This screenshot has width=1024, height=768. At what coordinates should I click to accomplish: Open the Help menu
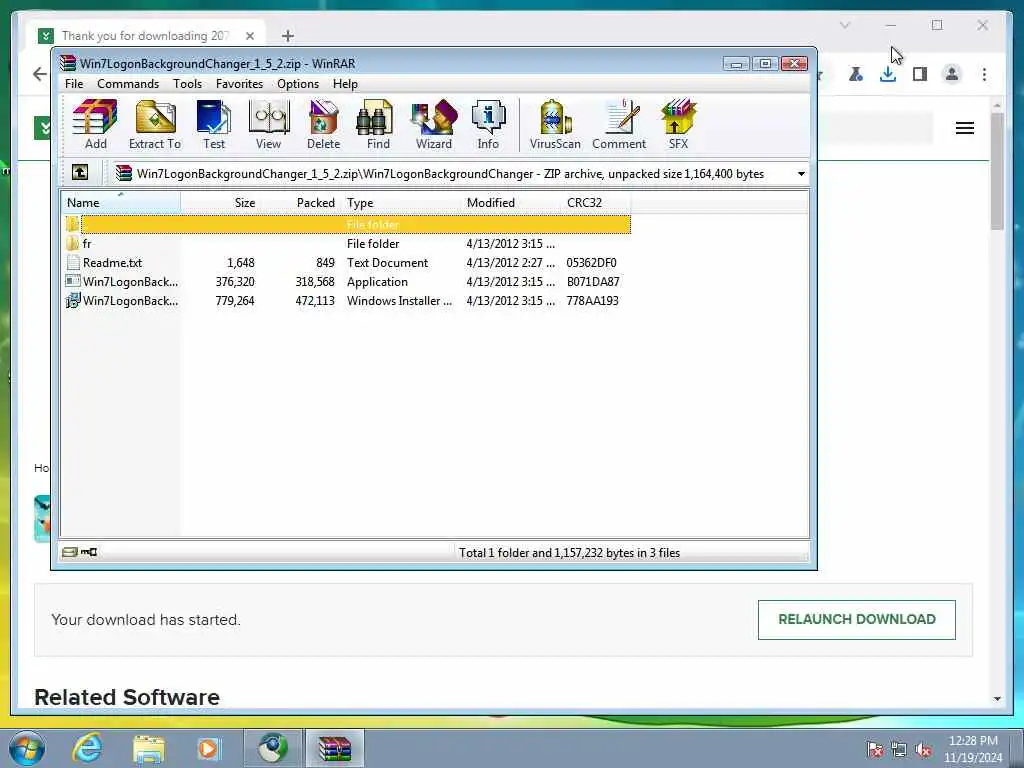(345, 84)
